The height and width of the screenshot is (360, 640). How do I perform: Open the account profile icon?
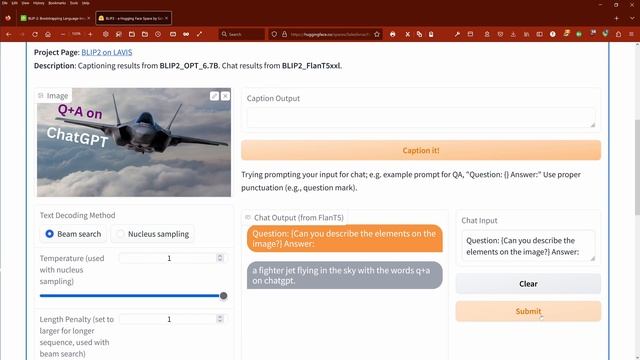(x=487, y=34)
